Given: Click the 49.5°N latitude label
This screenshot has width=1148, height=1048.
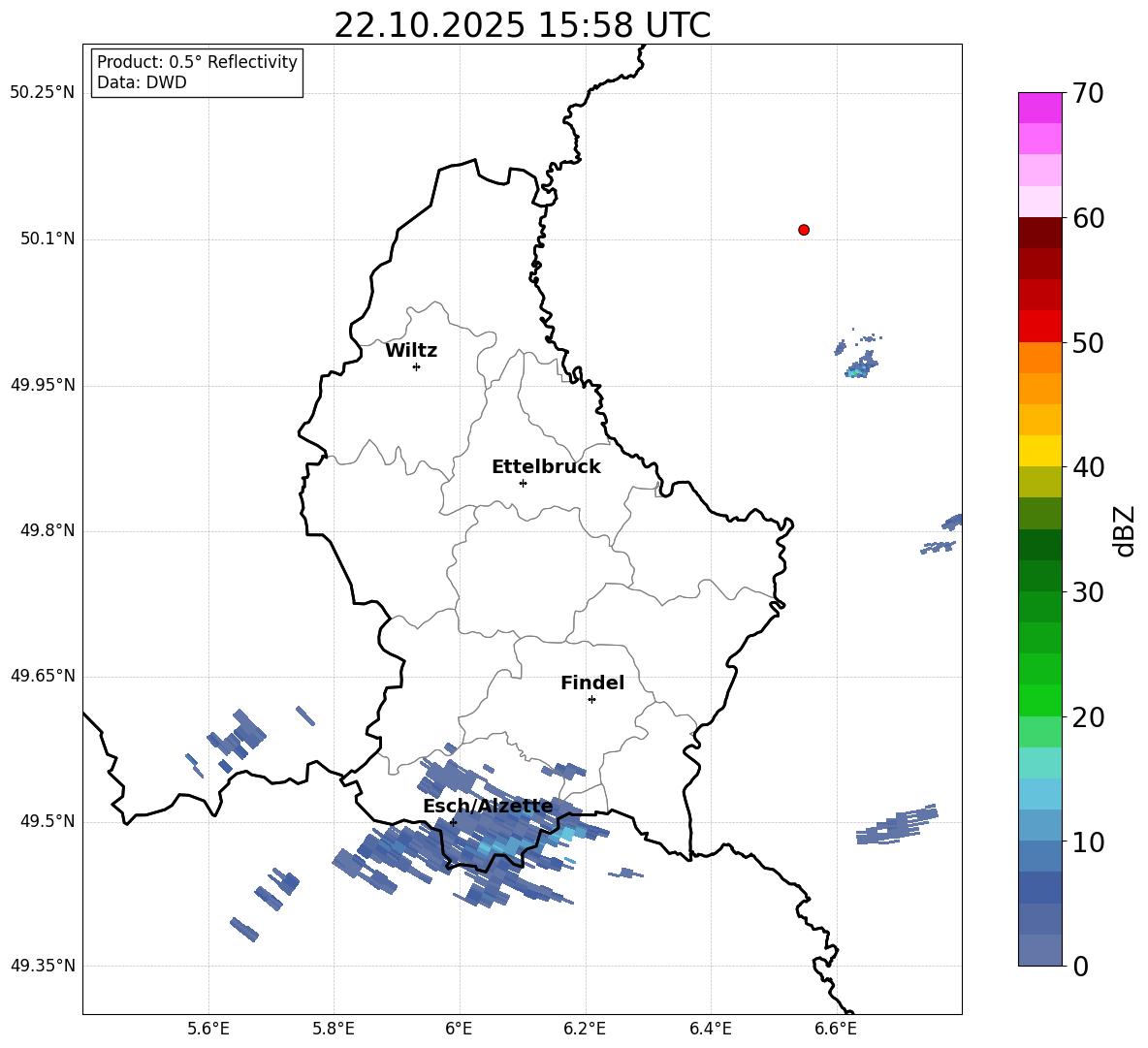Looking at the screenshot, I should (x=48, y=821).
